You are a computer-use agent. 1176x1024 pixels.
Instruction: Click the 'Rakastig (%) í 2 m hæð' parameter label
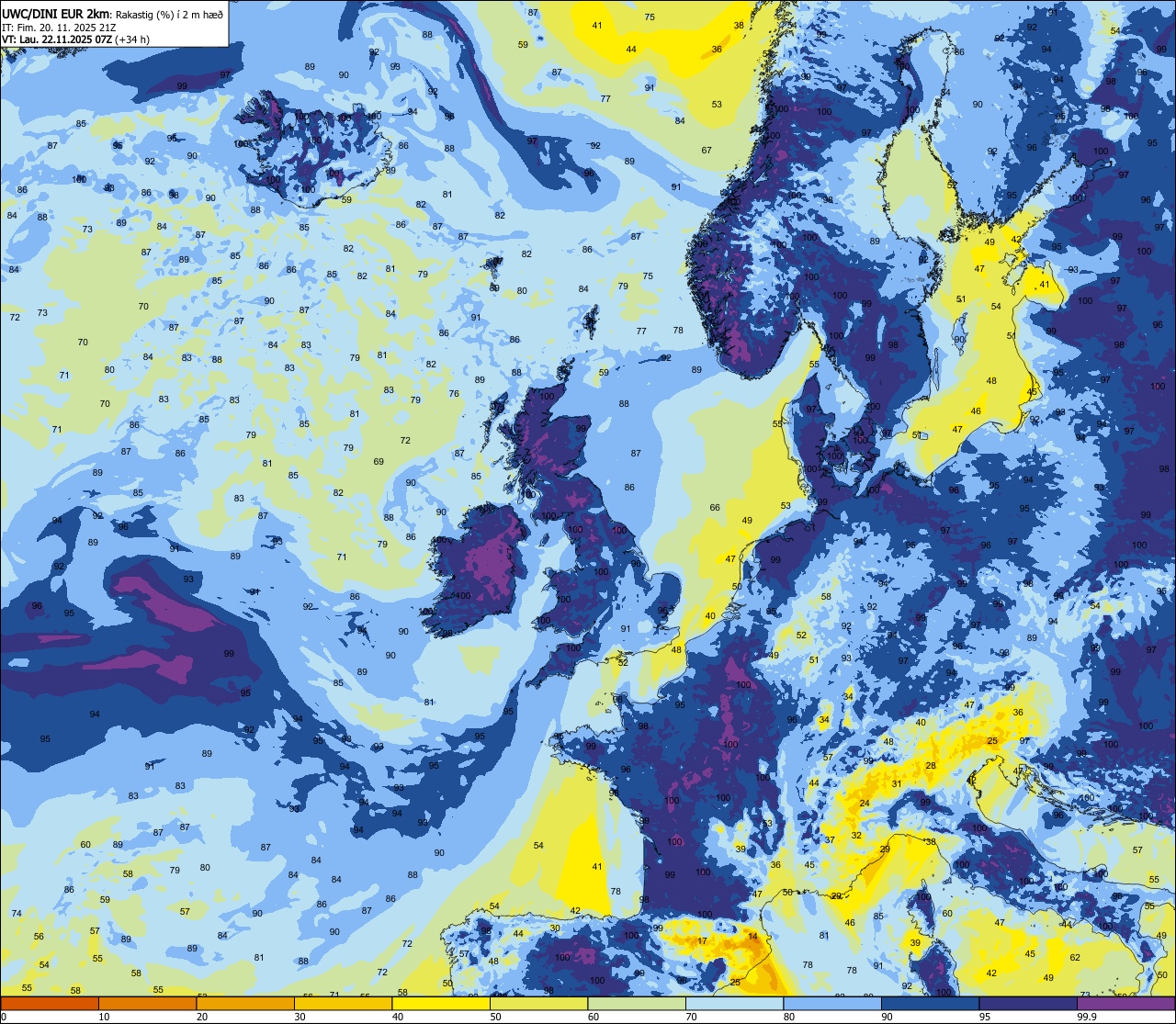point(168,13)
